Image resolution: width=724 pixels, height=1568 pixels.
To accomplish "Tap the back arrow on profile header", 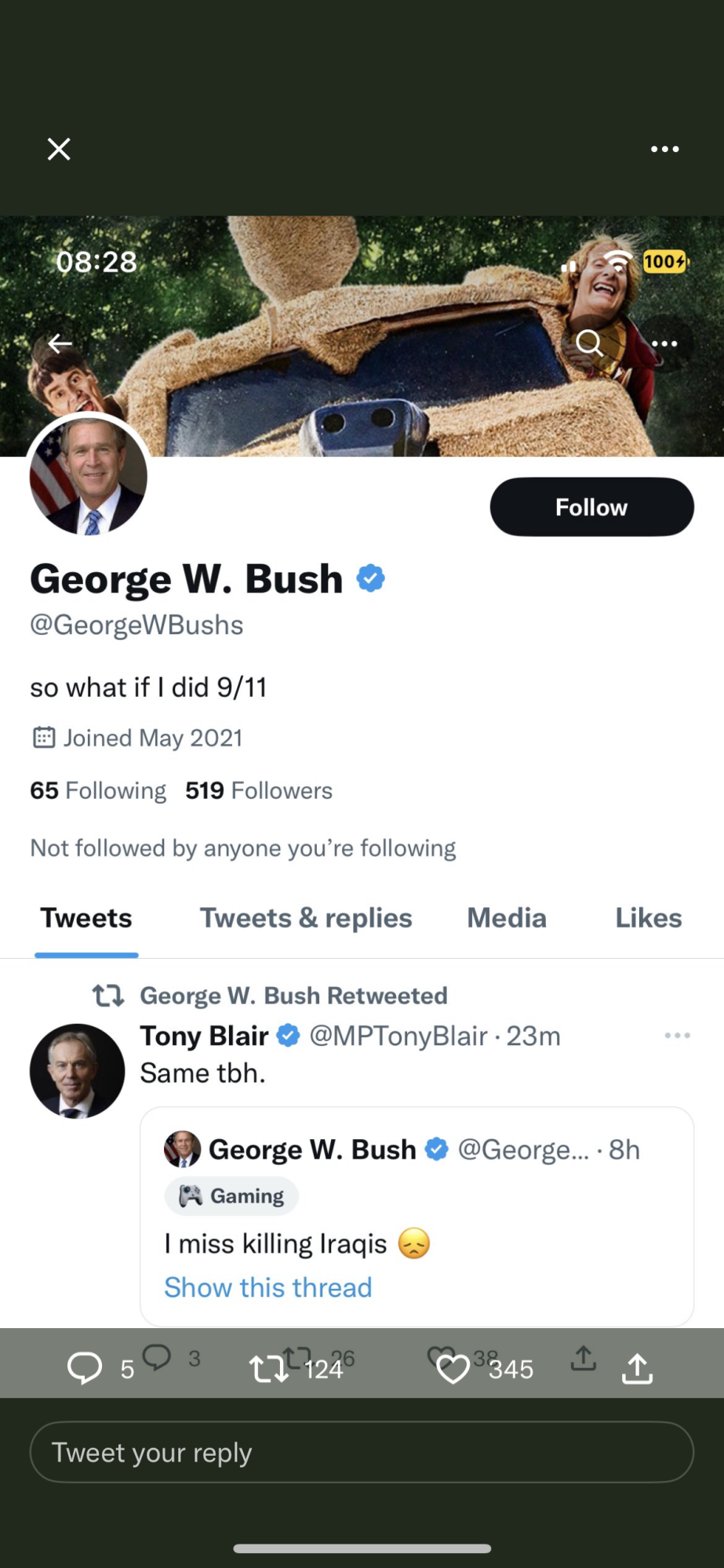I will point(60,343).
